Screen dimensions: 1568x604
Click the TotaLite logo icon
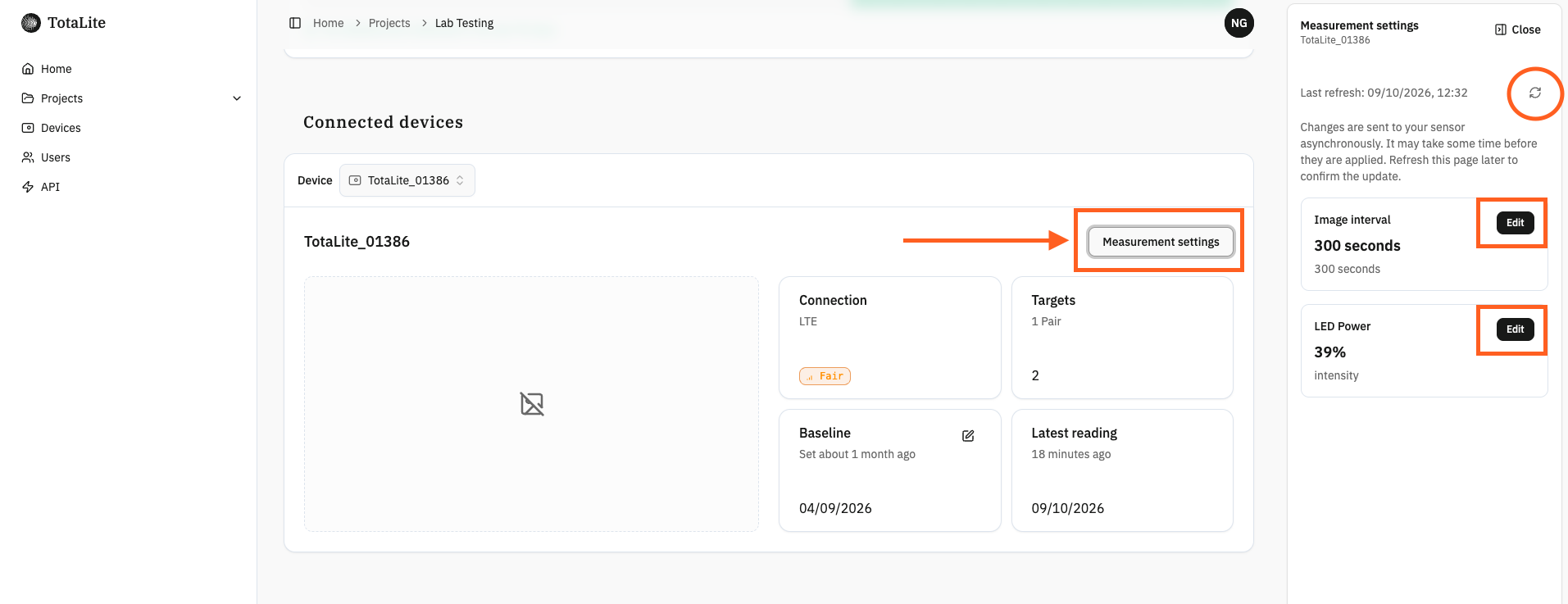point(31,23)
